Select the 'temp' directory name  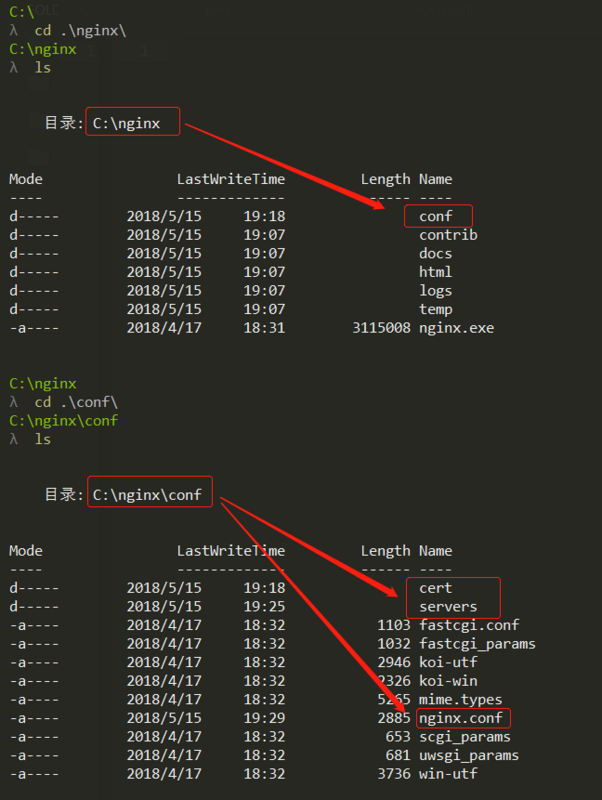(x=436, y=310)
